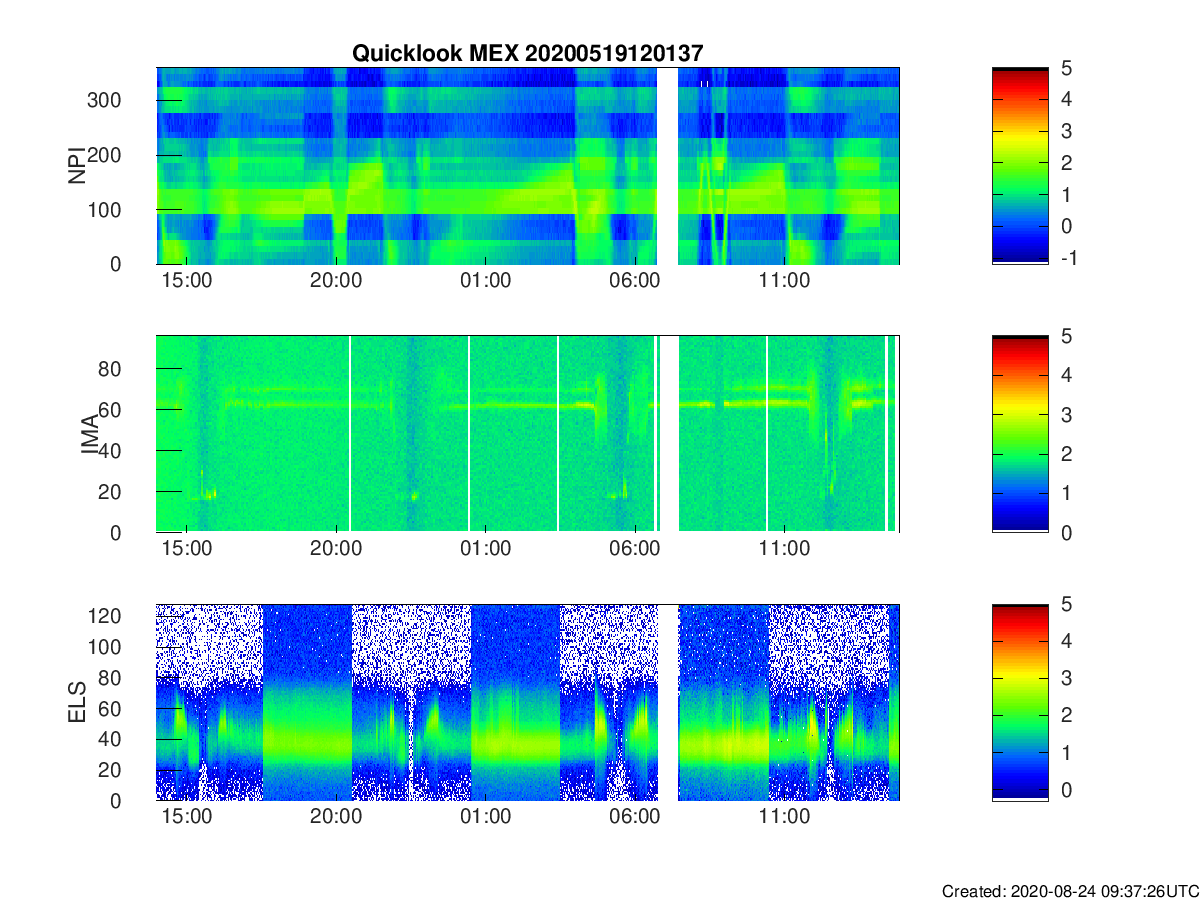The width and height of the screenshot is (1200, 900).
Task: Click the IMA y-axis label
Action: pyautogui.click(x=90, y=434)
